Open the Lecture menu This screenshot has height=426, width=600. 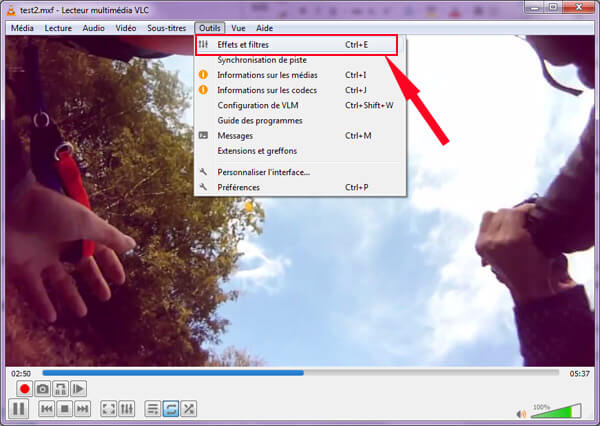coord(58,28)
